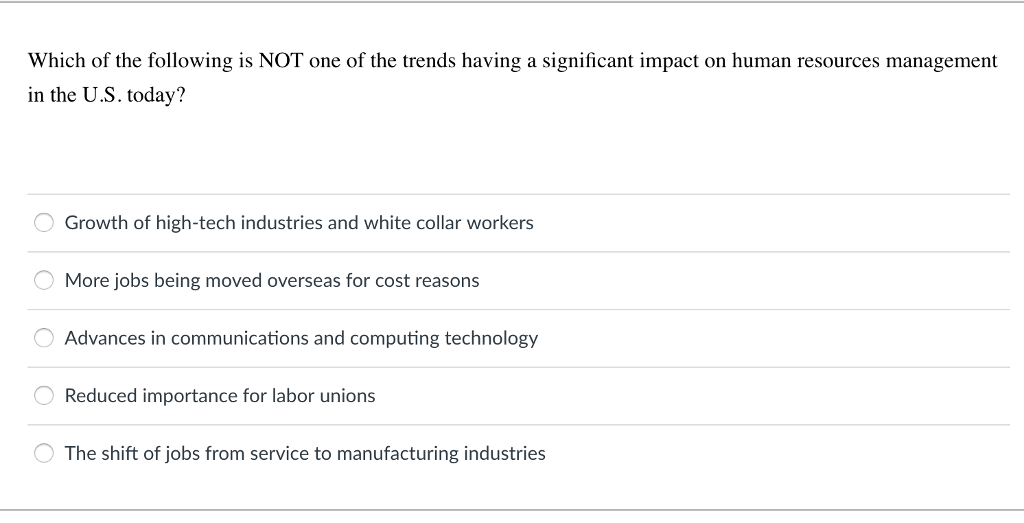Click the 'More jobs being moved overseas' answer text

point(272,281)
